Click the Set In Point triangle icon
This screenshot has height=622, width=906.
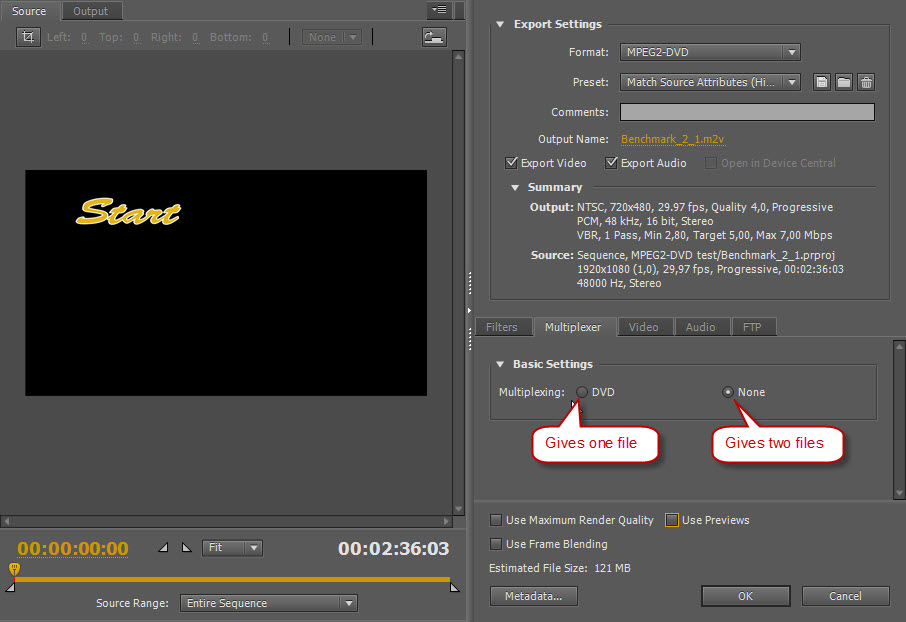[x=164, y=548]
